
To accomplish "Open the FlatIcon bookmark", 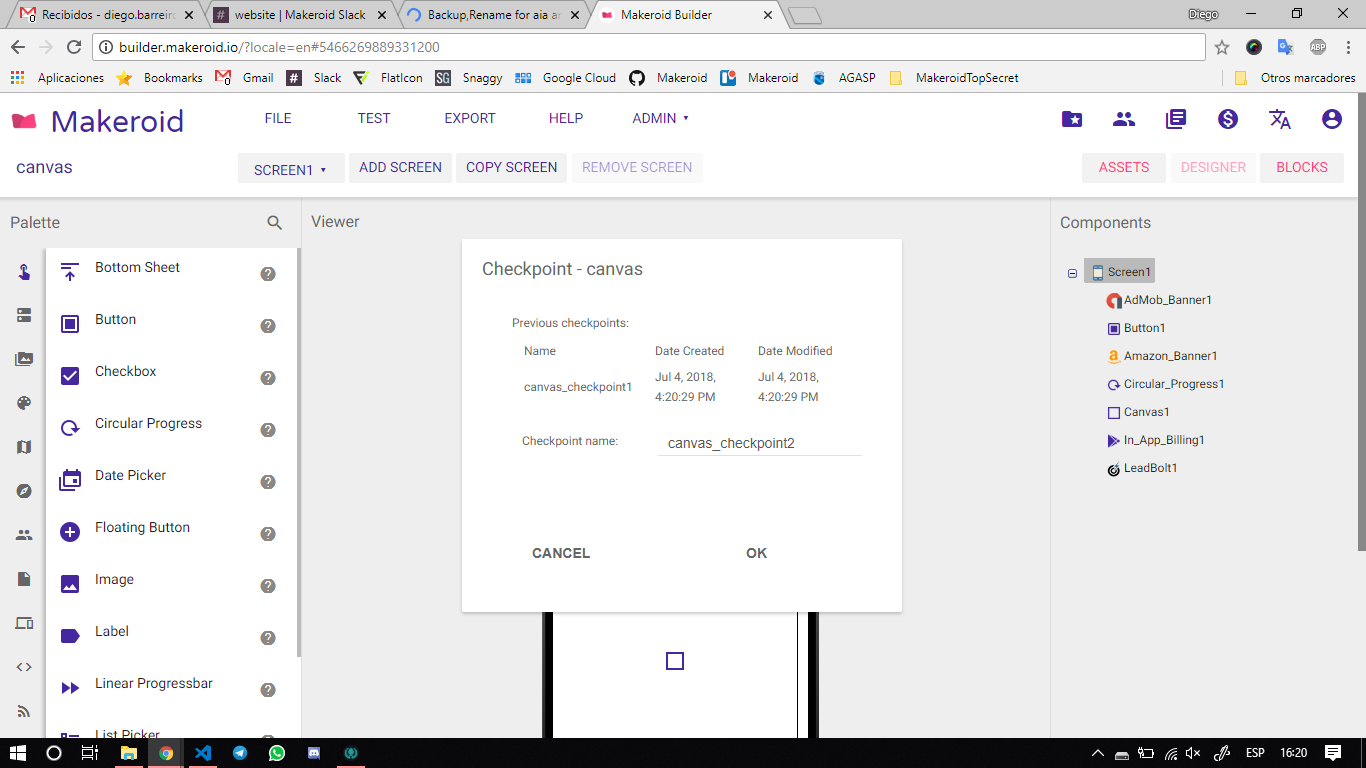I will pyautogui.click(x=387, y=78).
